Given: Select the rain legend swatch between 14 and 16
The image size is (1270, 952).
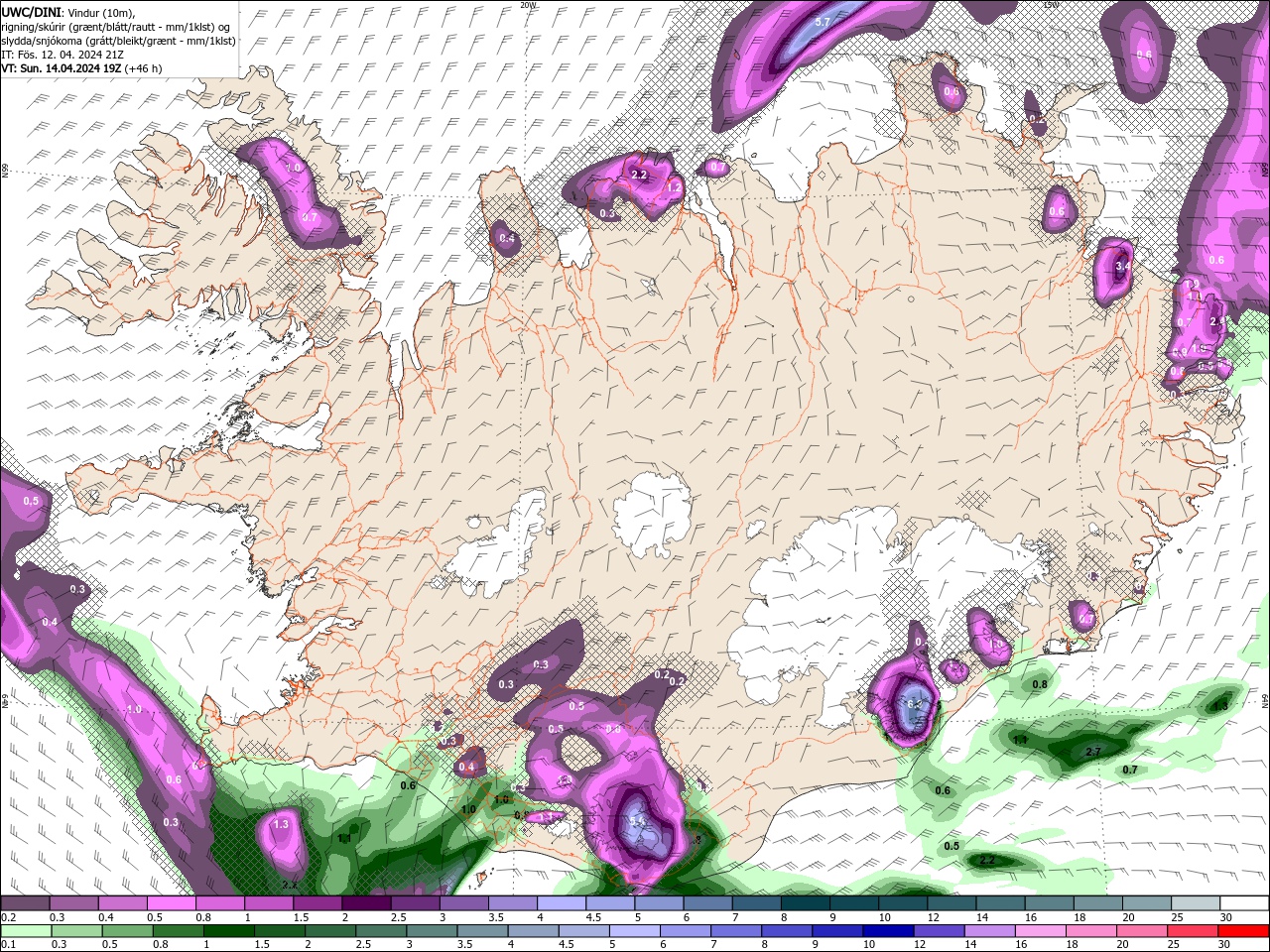Looking at the screenshot, I should (988, 931).
